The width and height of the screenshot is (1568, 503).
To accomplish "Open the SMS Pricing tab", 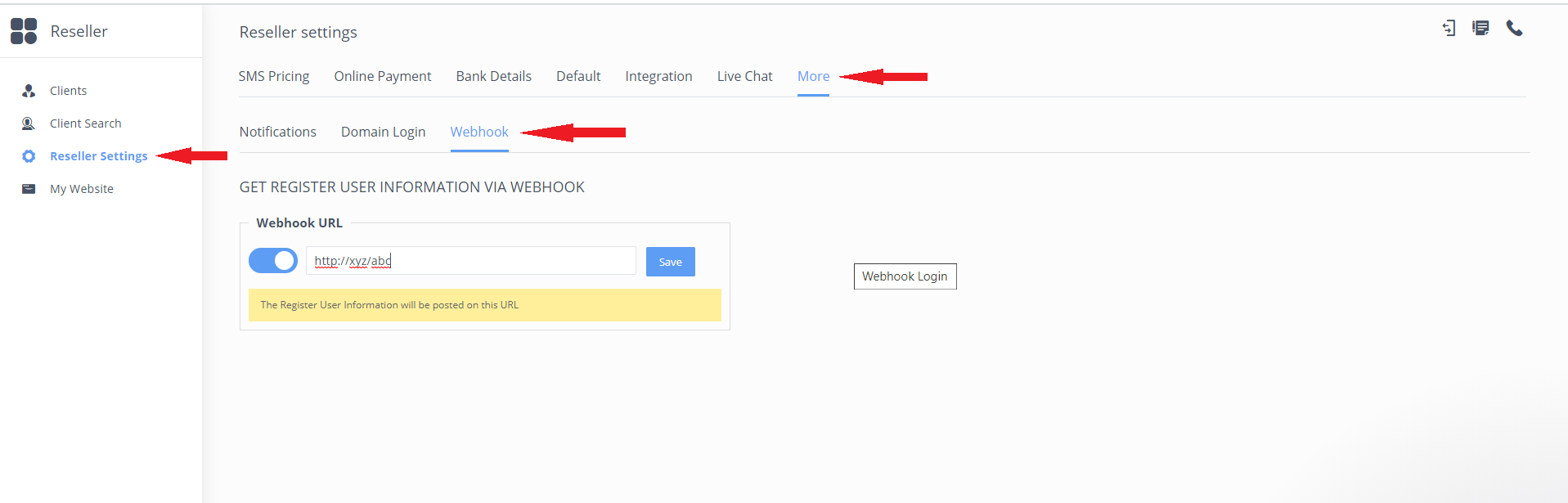I will [274, 76].
